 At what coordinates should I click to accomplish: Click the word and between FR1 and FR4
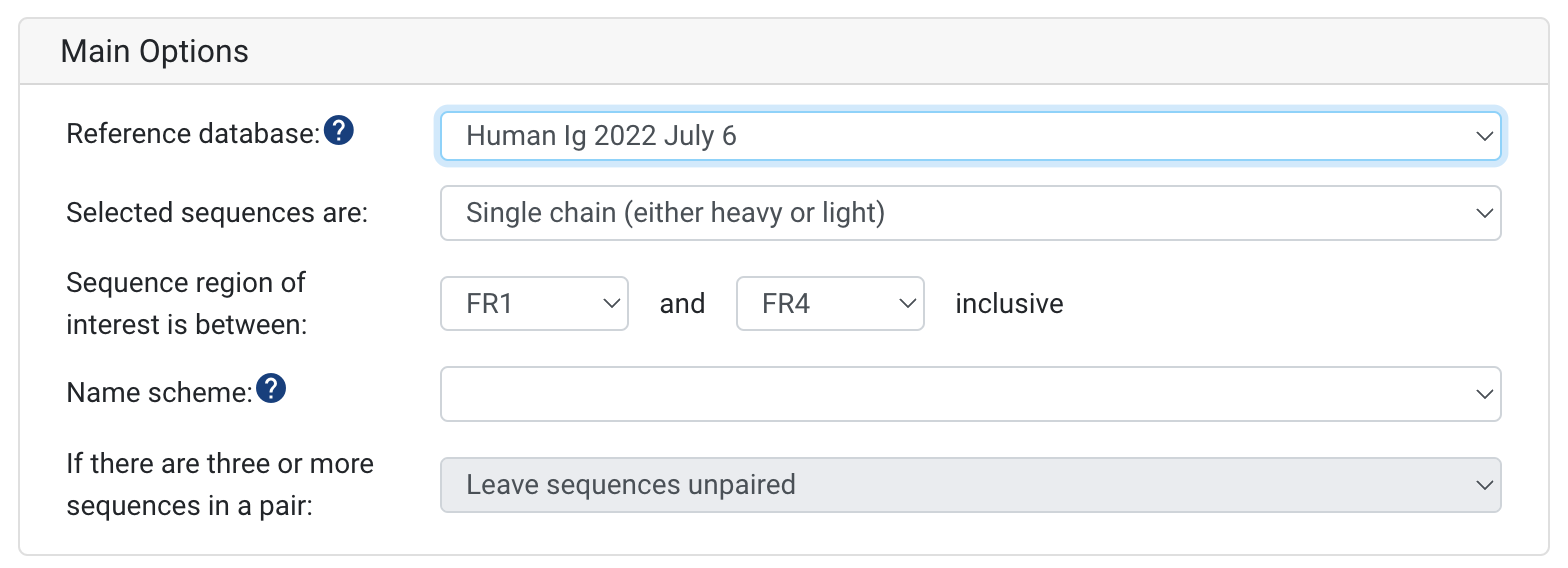[x=682, y=304]
